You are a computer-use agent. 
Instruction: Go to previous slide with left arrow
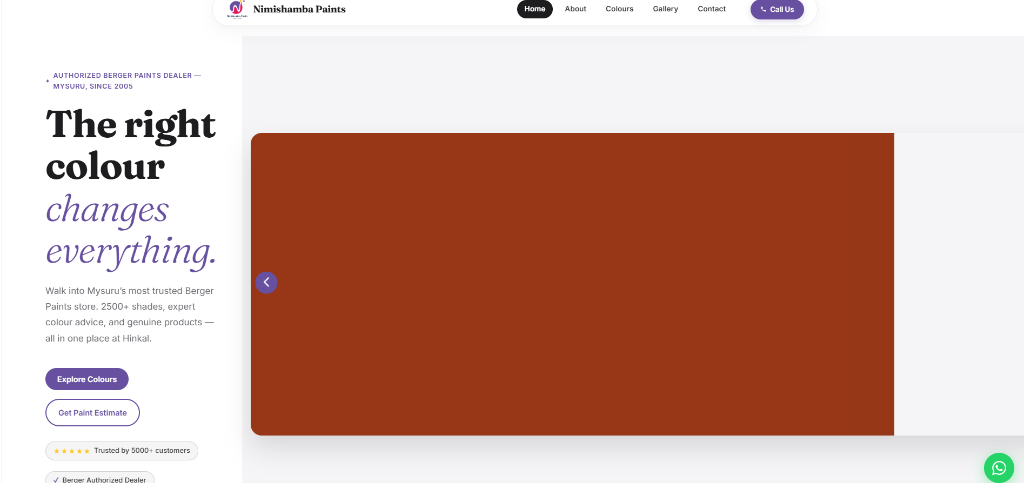point(266,283)
